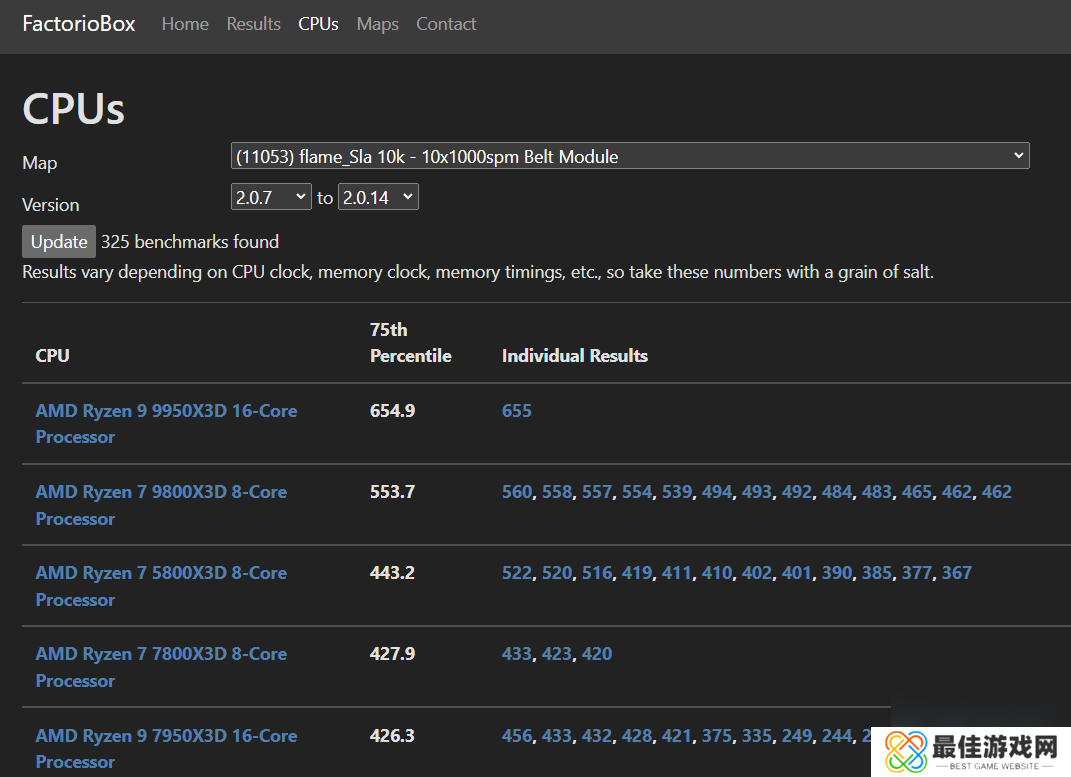The height and width of the screenshot is (777, 1071).
Task: Open the Contact page link
Action: (446, 24)
